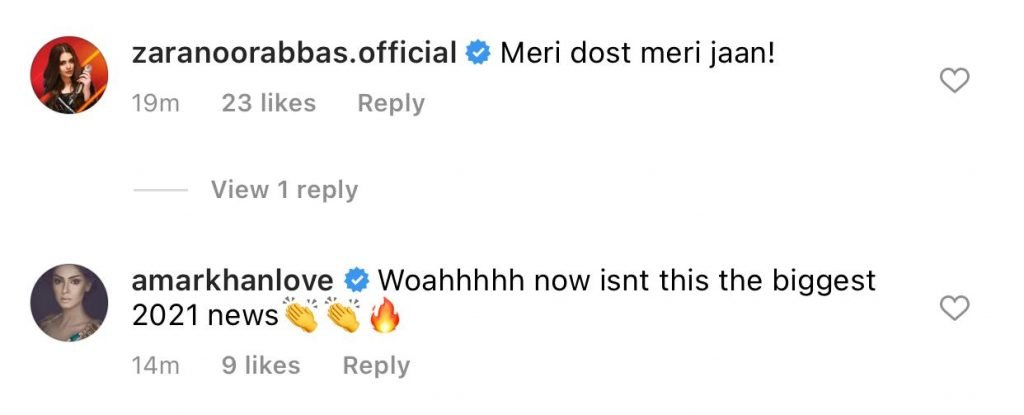
Task: Like the amarkhanlove comment with the heart
Action: [956, 308]
